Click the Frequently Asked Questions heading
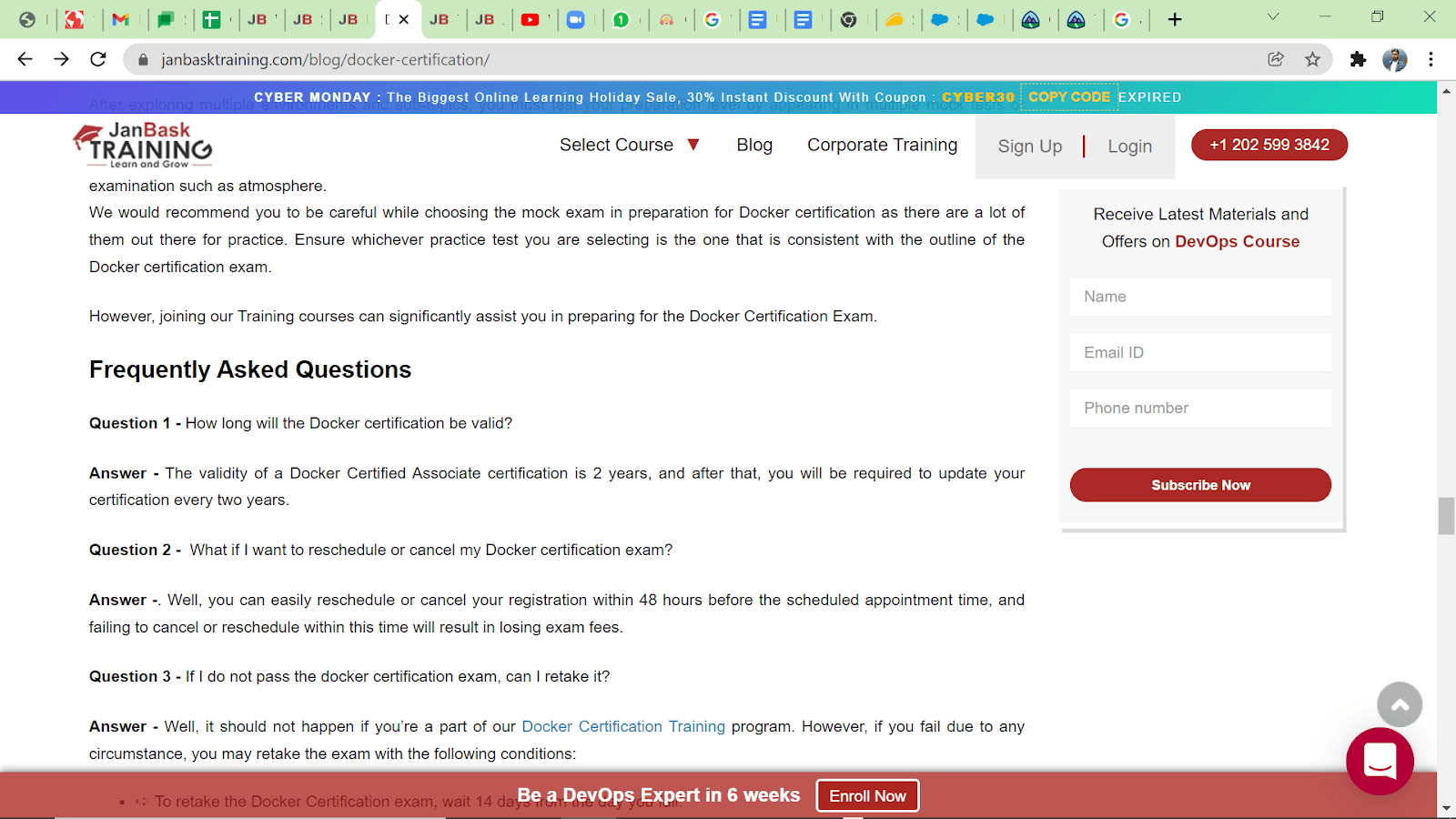Viewport: 1456px width, 819px height. pos(250,369)
